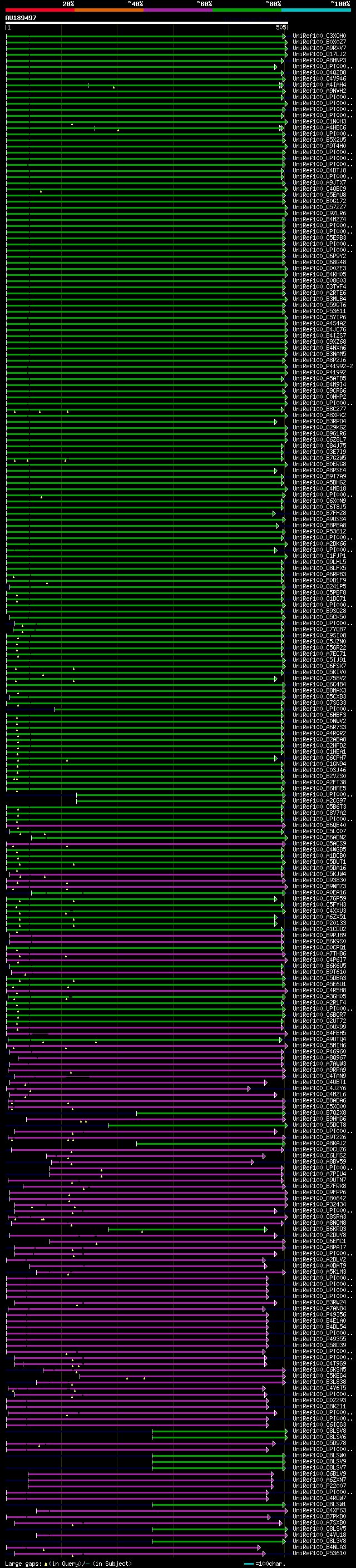
Task: Select hit label UniRef100_P46960
Action: coord(319,1051)
